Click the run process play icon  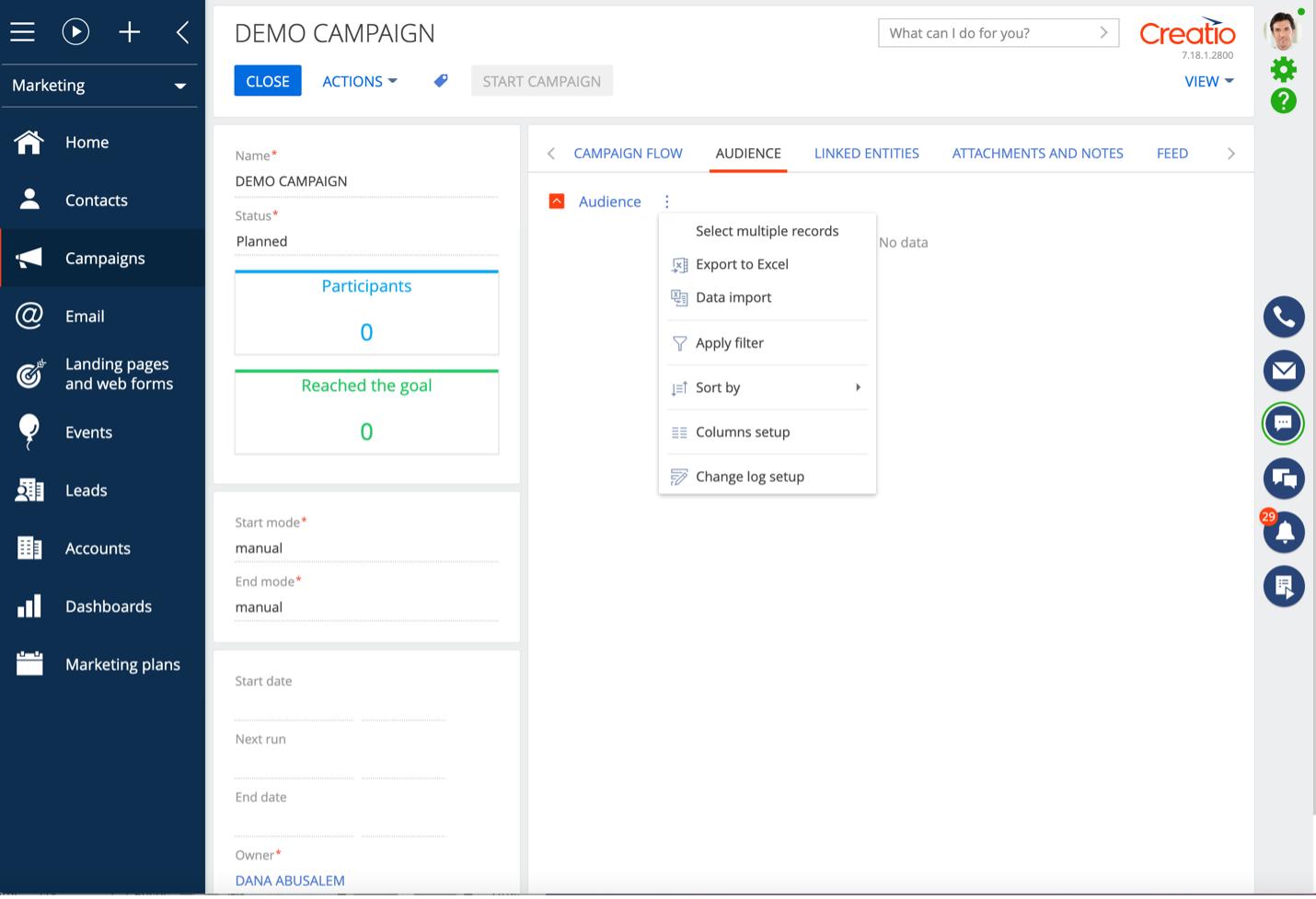point(75,32)
